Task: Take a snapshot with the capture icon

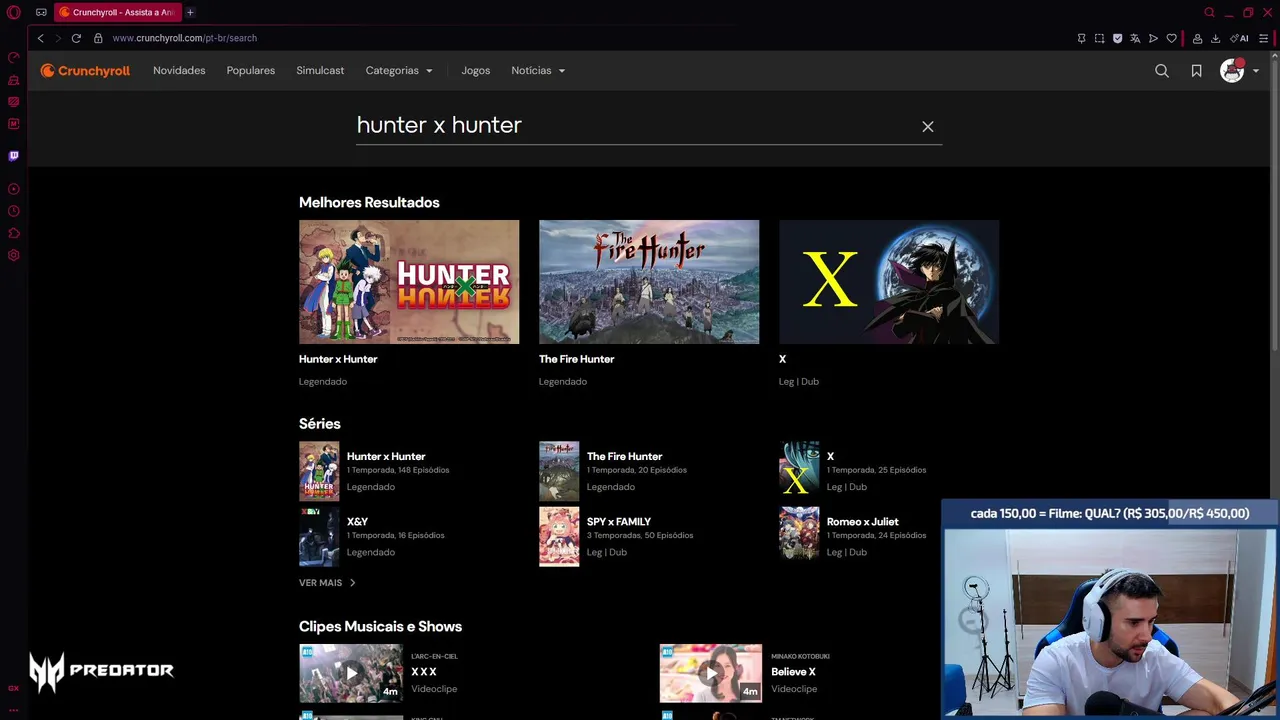Action: pos(1099,38)
